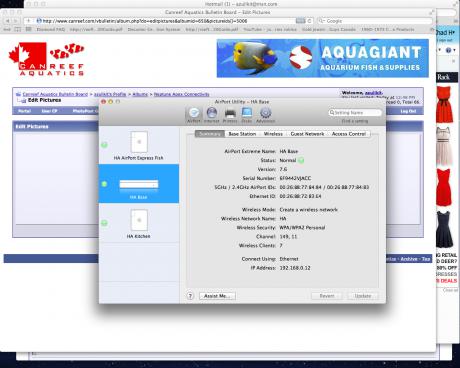Open AirPort Utility help question mark
The width and height of the screenshot is (460, 368).
190,296
